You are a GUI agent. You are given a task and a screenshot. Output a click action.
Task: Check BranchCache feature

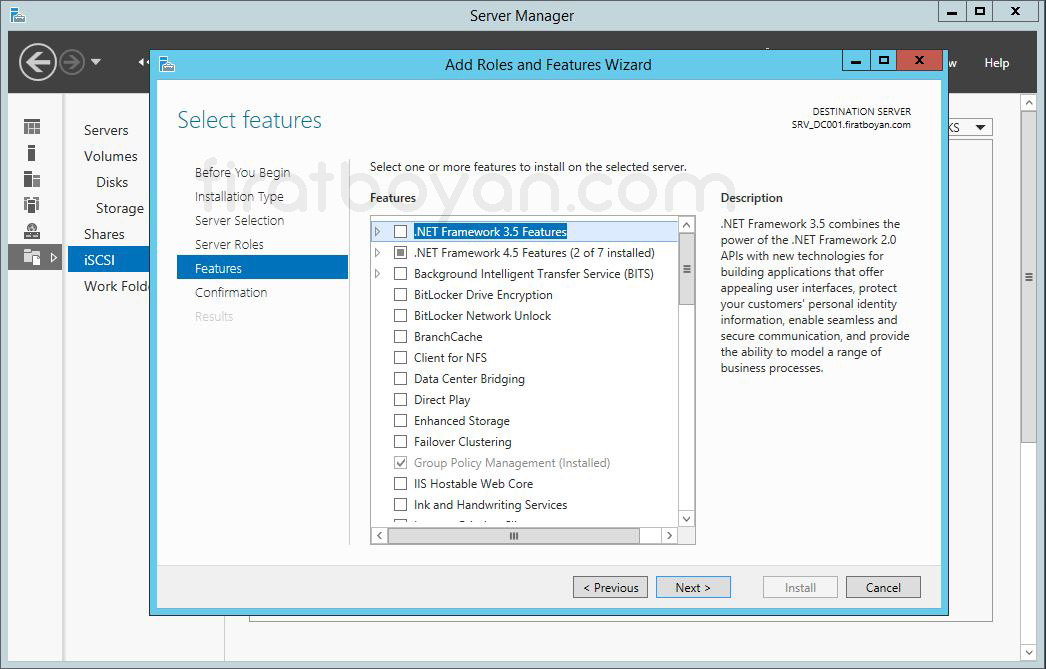tap(400, 337)
